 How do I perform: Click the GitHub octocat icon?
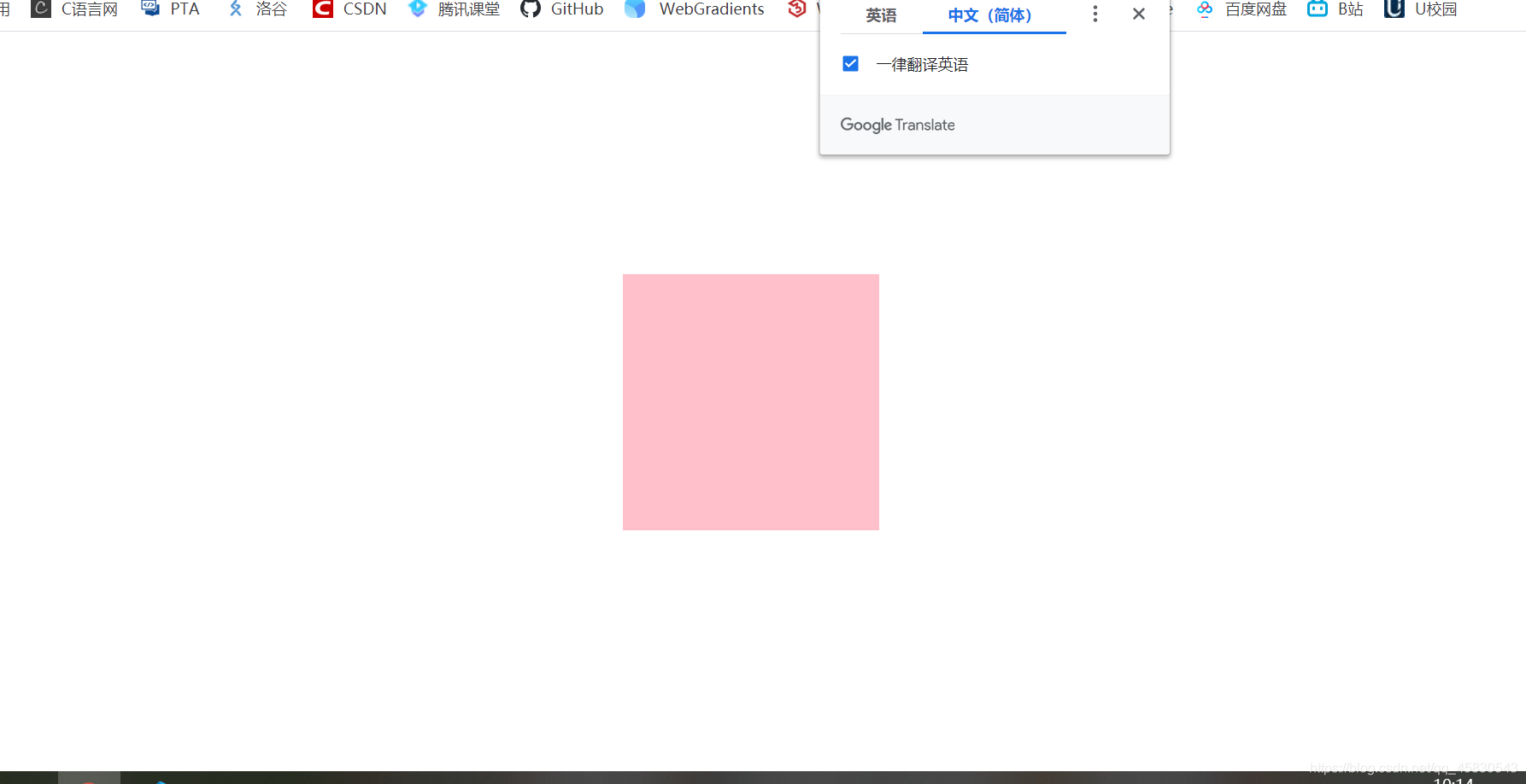[531, 9]
